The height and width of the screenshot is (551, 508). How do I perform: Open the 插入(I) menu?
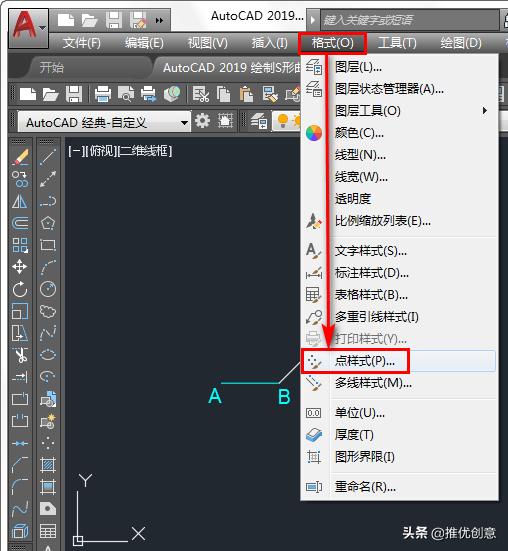coord(269,43)
